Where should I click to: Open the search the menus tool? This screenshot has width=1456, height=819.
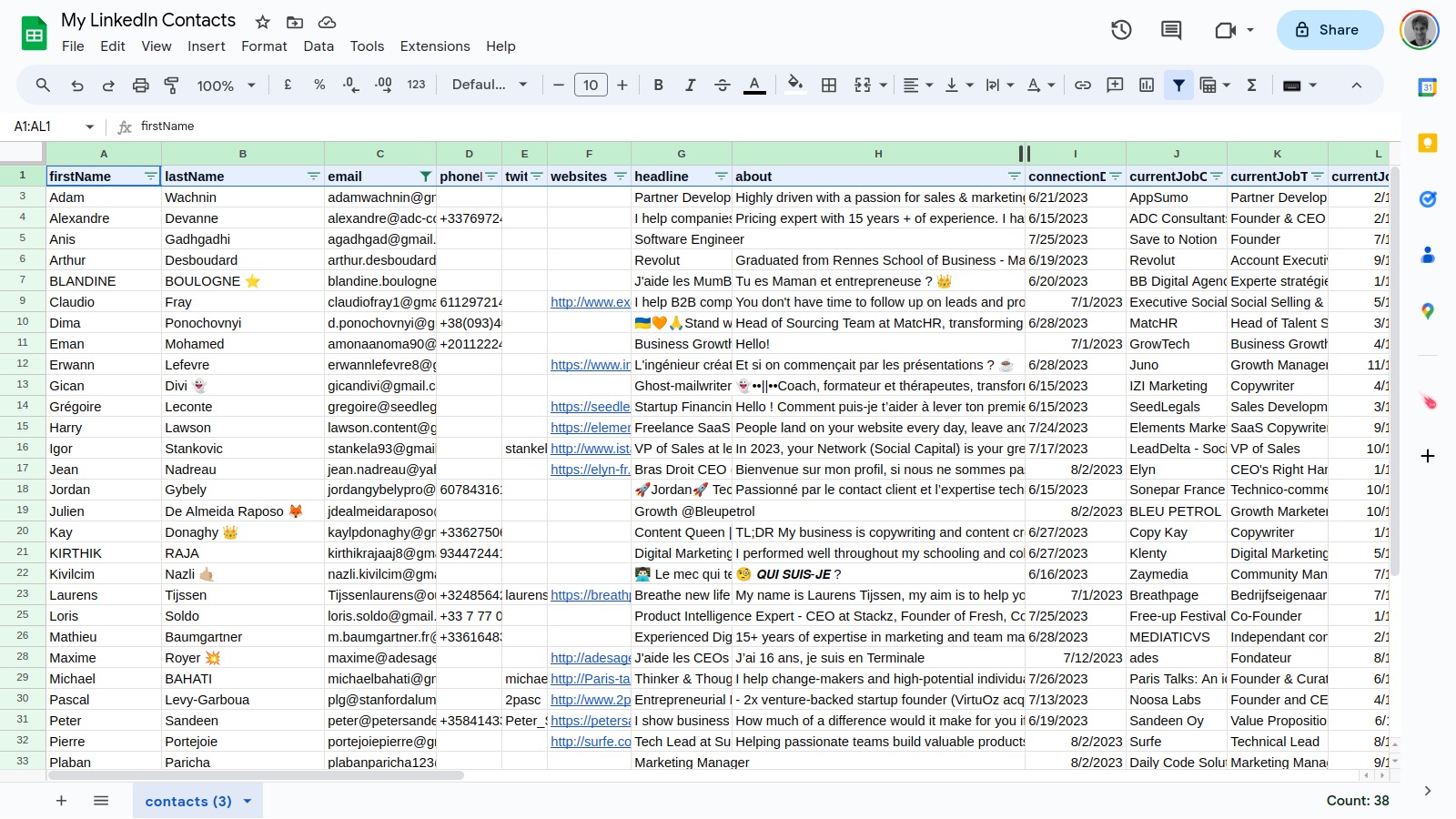point(43,85)
